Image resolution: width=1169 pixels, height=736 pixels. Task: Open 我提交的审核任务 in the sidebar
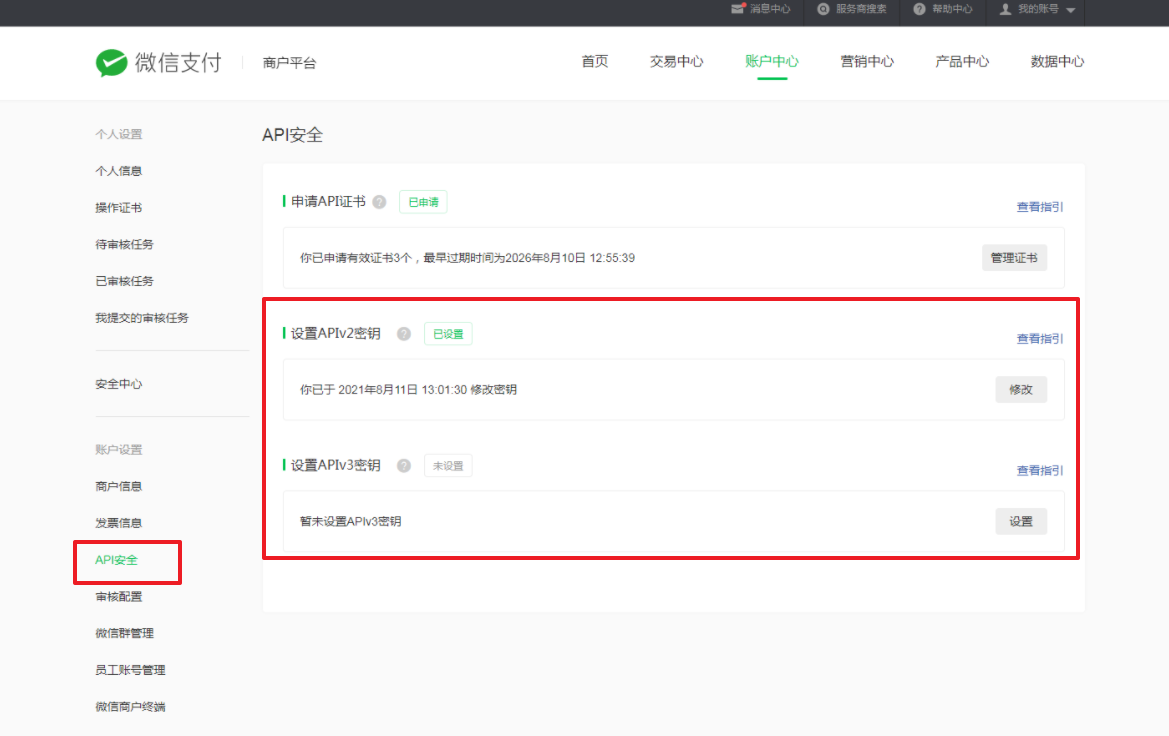(x=142, y=318)
